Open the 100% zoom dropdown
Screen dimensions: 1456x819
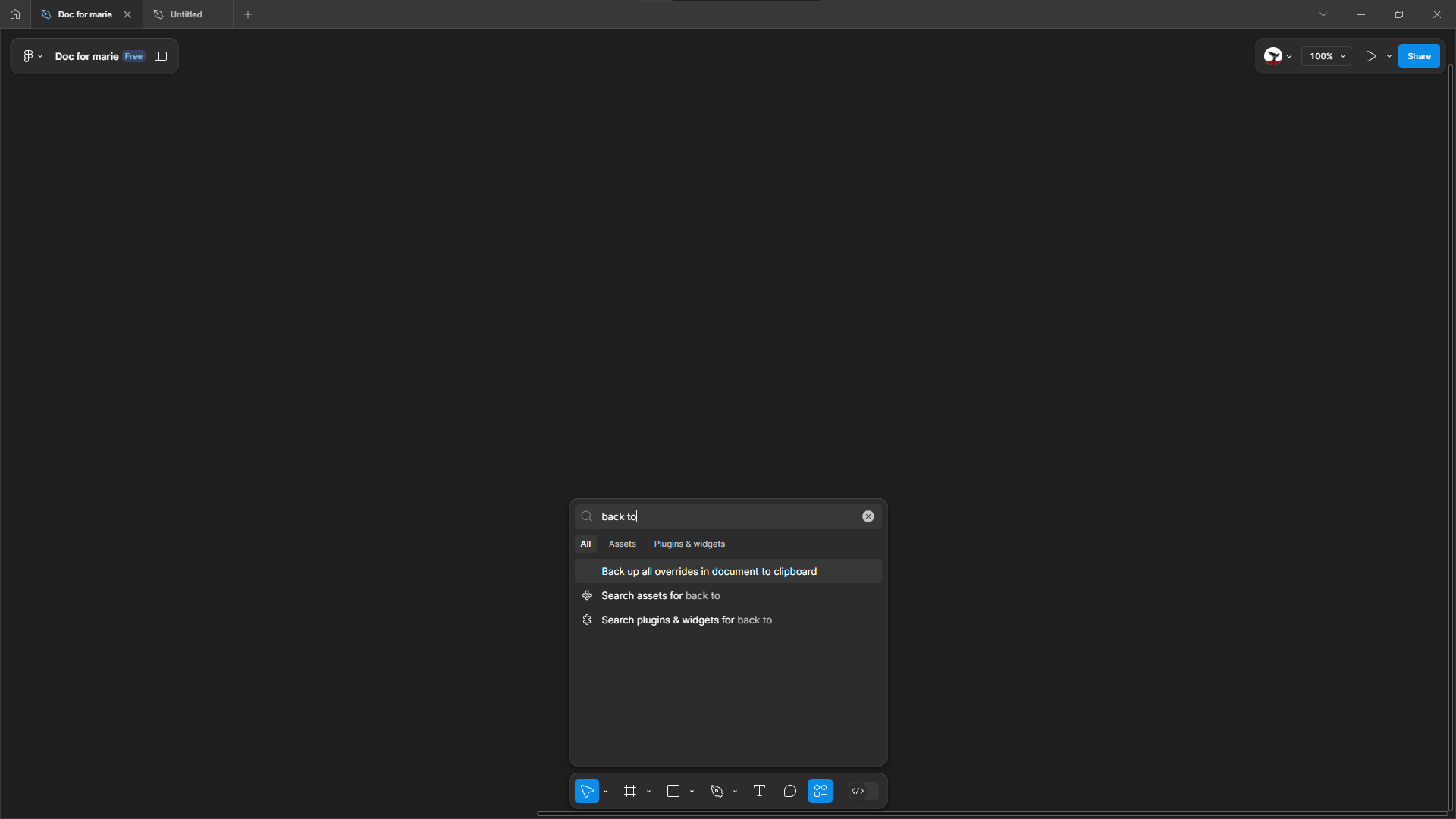[x=1326, y=56]
